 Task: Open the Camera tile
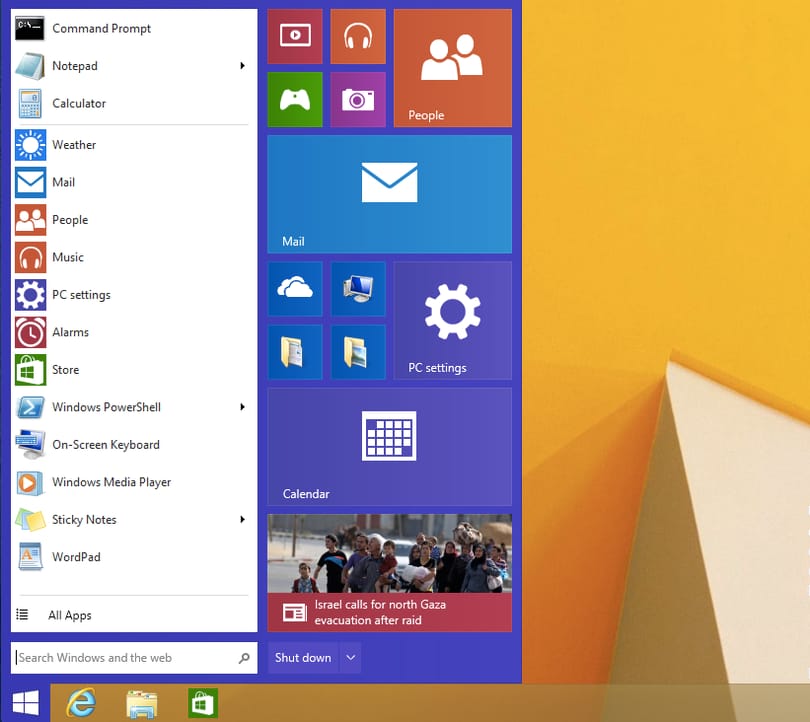tap(358, 100)
